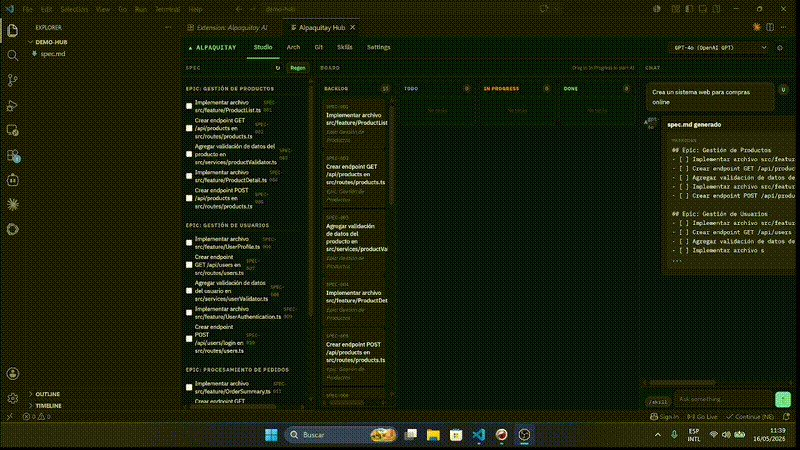Split the editor to the right
800x450 pixels.
click(x=770, y=27)
